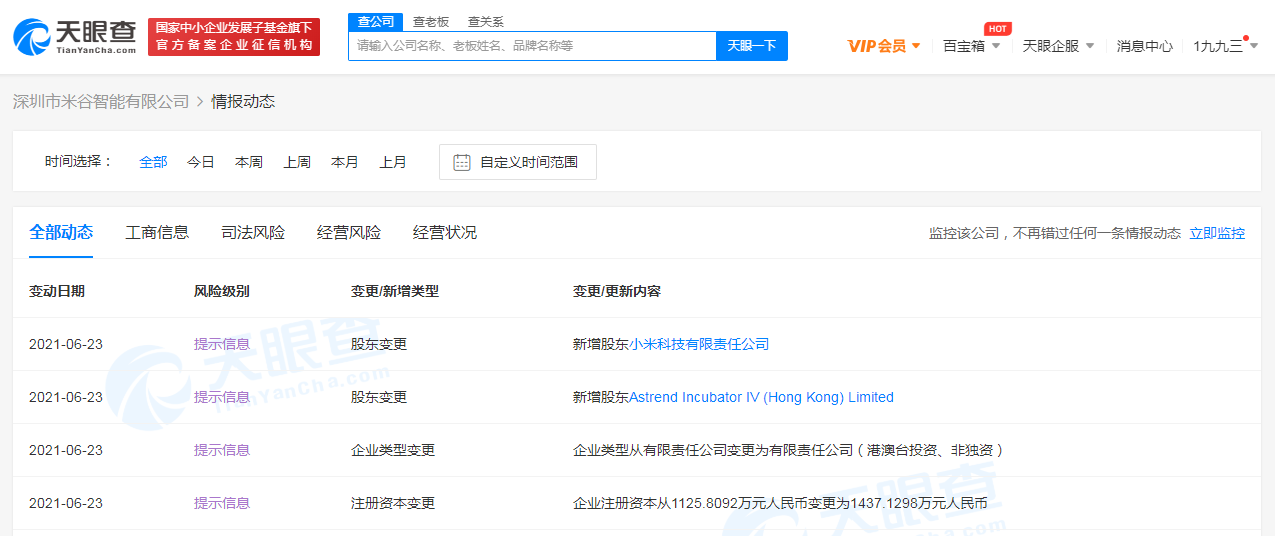Image resolution: width=1275 pixels, height=536 pixels.
Task: Go to 深圳市米谷智能有限公司 breadcrumb
Action: pyautogui.click(x=101, y=101)
